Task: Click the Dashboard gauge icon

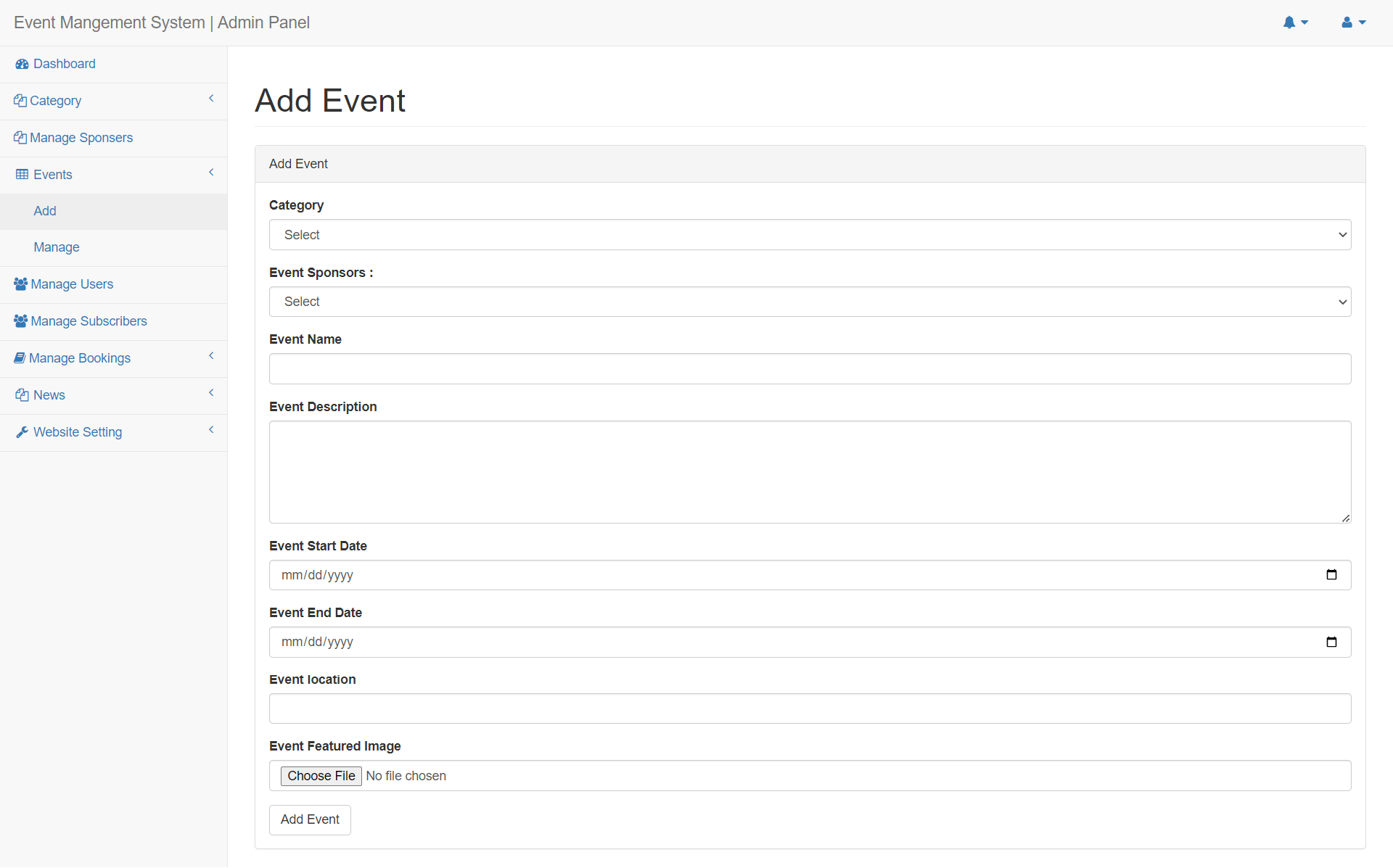Action: (x=20, y=64)
